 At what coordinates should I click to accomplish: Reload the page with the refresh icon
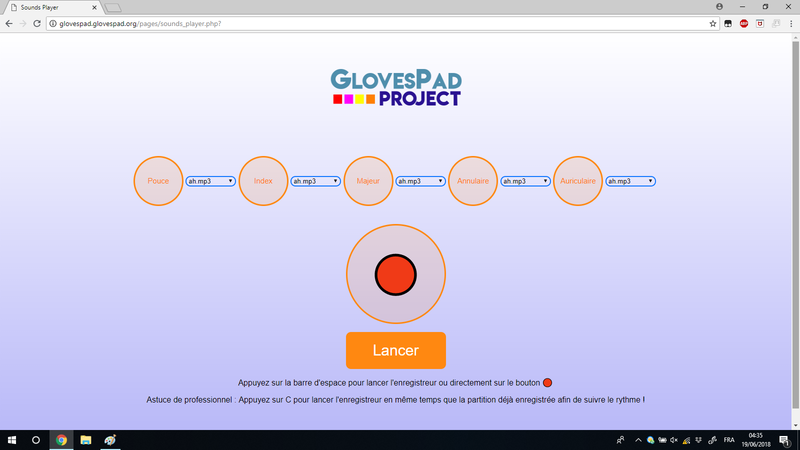click(37, 23)
